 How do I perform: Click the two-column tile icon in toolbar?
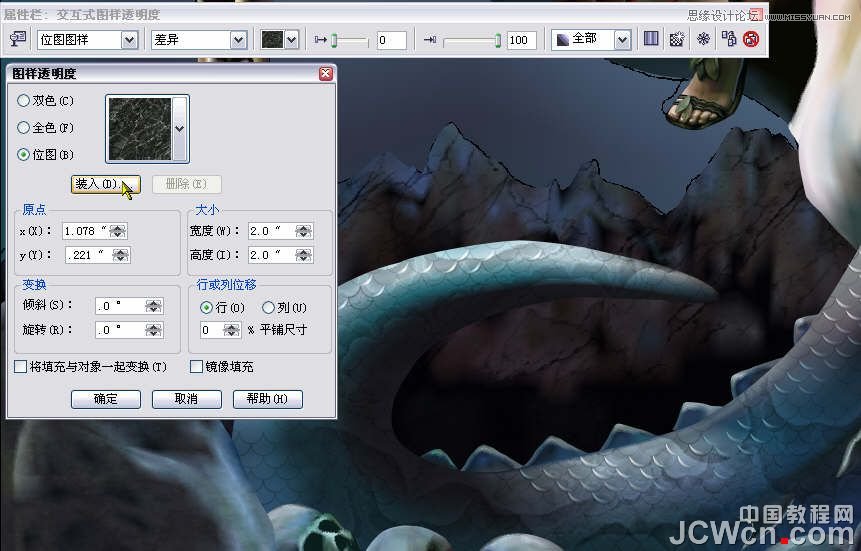click(x=651, y=39)
